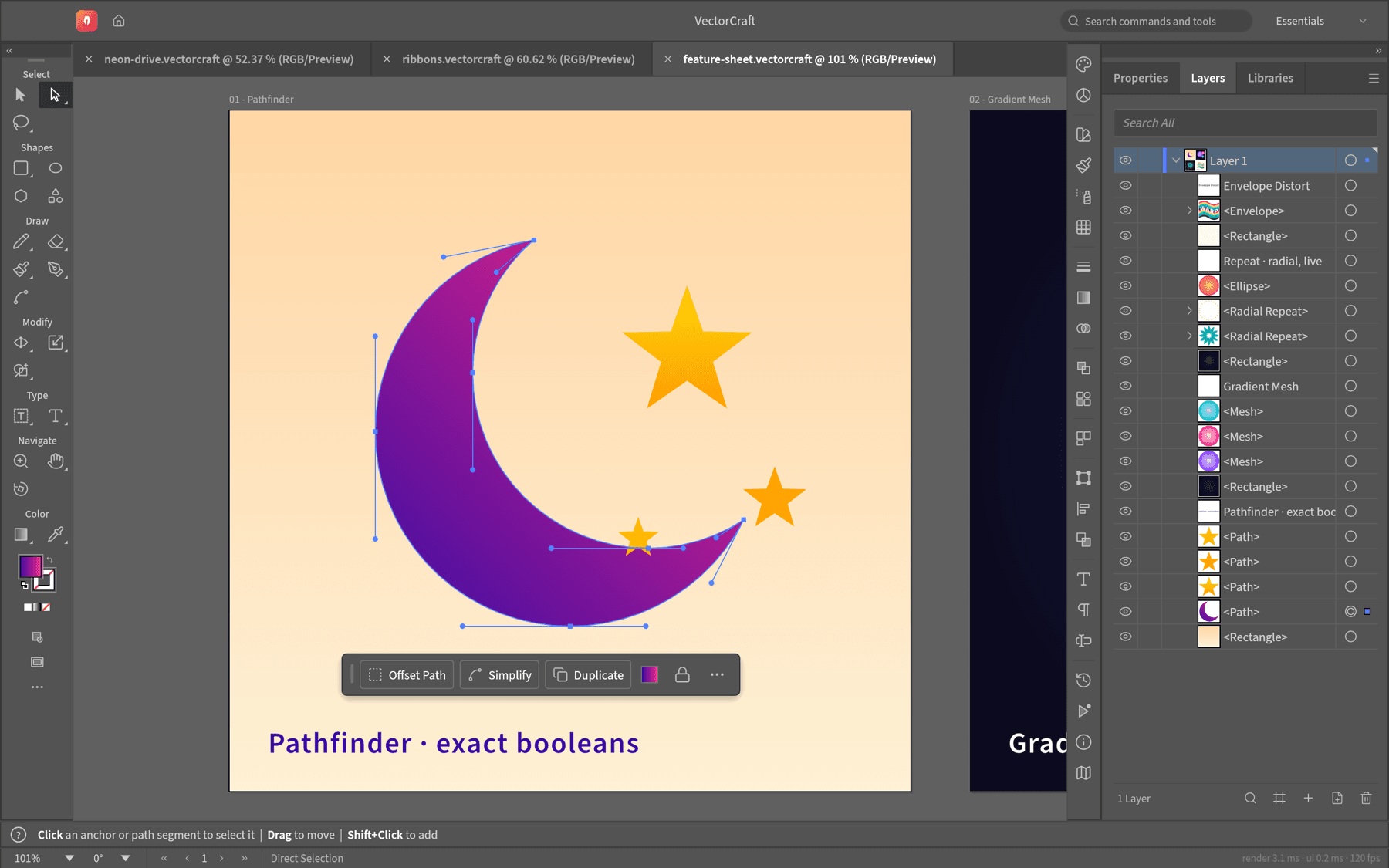
Task: Select the Eraser tool
Action: (56, 241)
